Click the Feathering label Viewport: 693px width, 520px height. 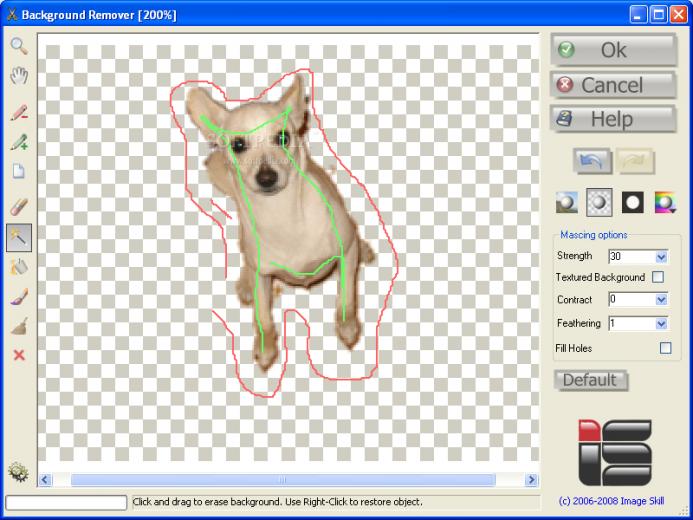(x=579, y=323)
